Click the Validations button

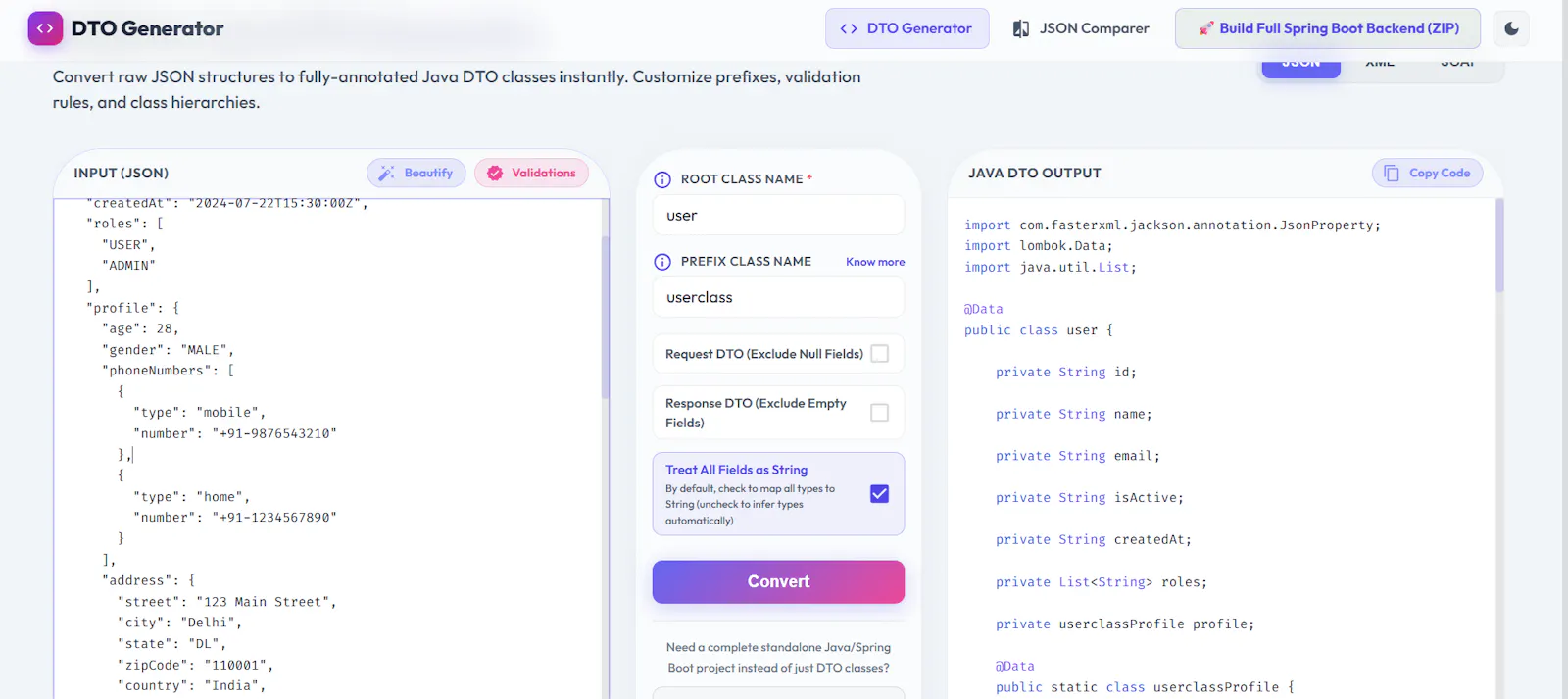coord(531,173)
